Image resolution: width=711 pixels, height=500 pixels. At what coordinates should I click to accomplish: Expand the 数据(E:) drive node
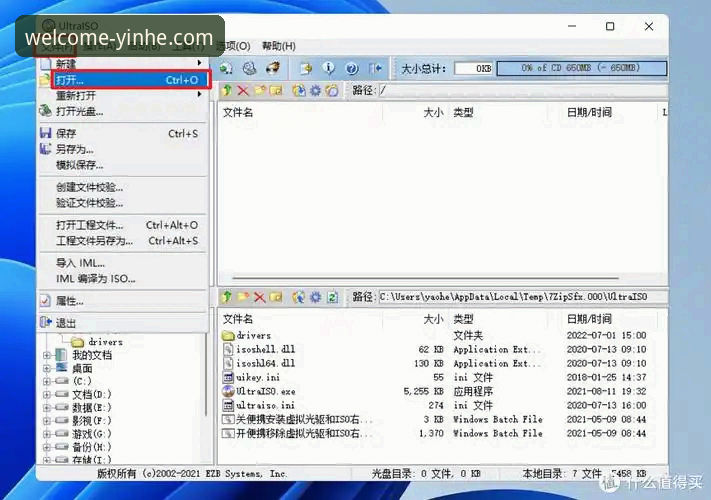pos(47,408)
